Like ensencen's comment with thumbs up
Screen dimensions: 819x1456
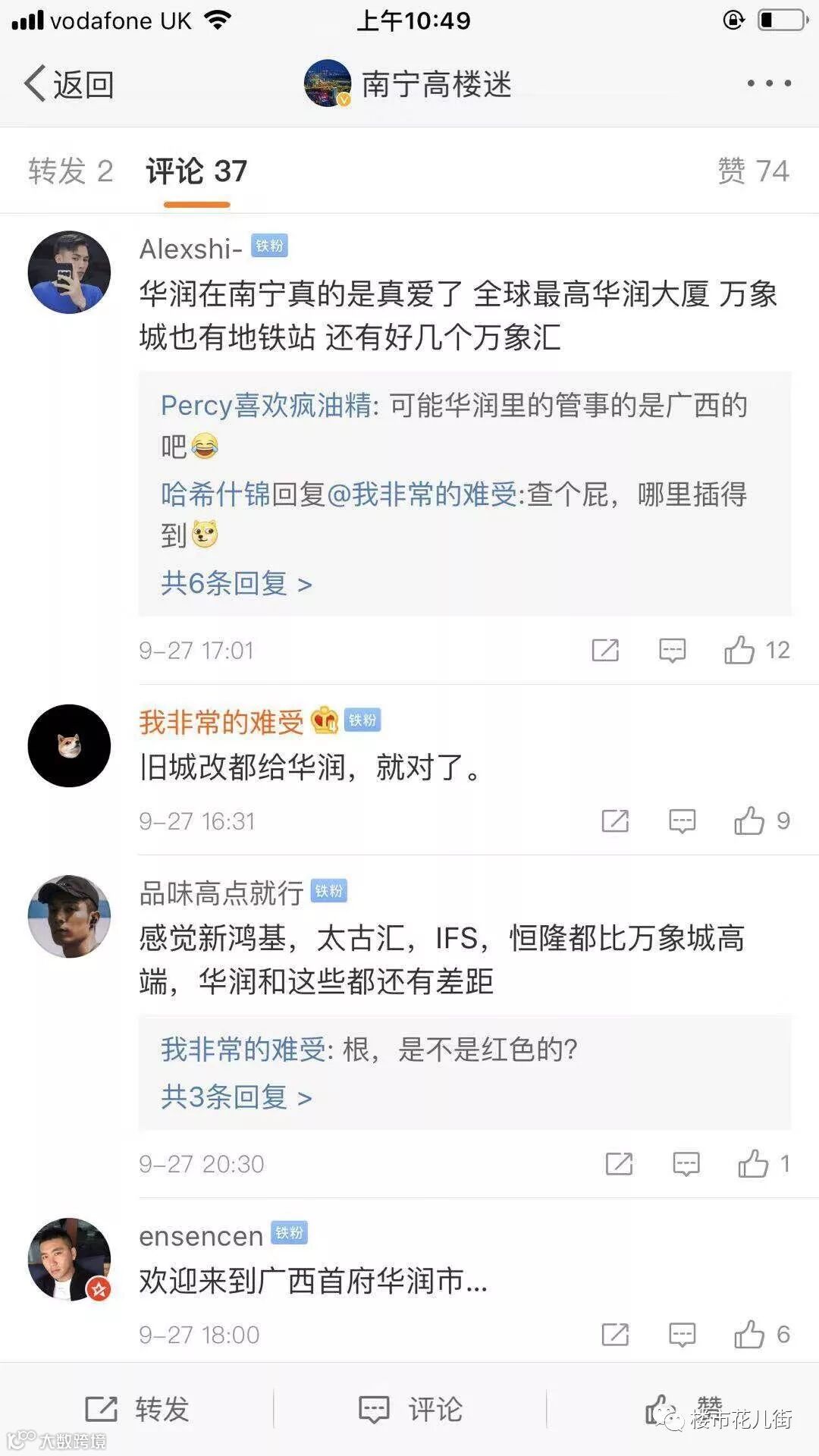749,1334
